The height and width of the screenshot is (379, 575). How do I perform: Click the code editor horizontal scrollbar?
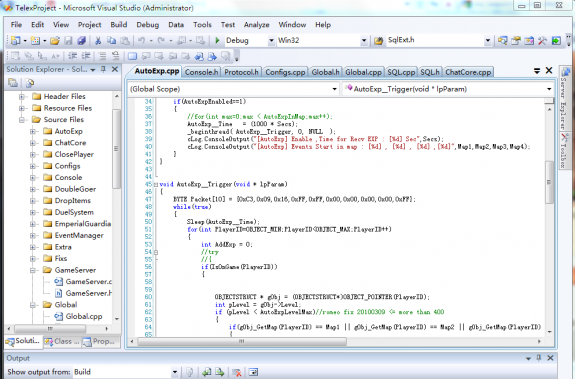(336, 342)
